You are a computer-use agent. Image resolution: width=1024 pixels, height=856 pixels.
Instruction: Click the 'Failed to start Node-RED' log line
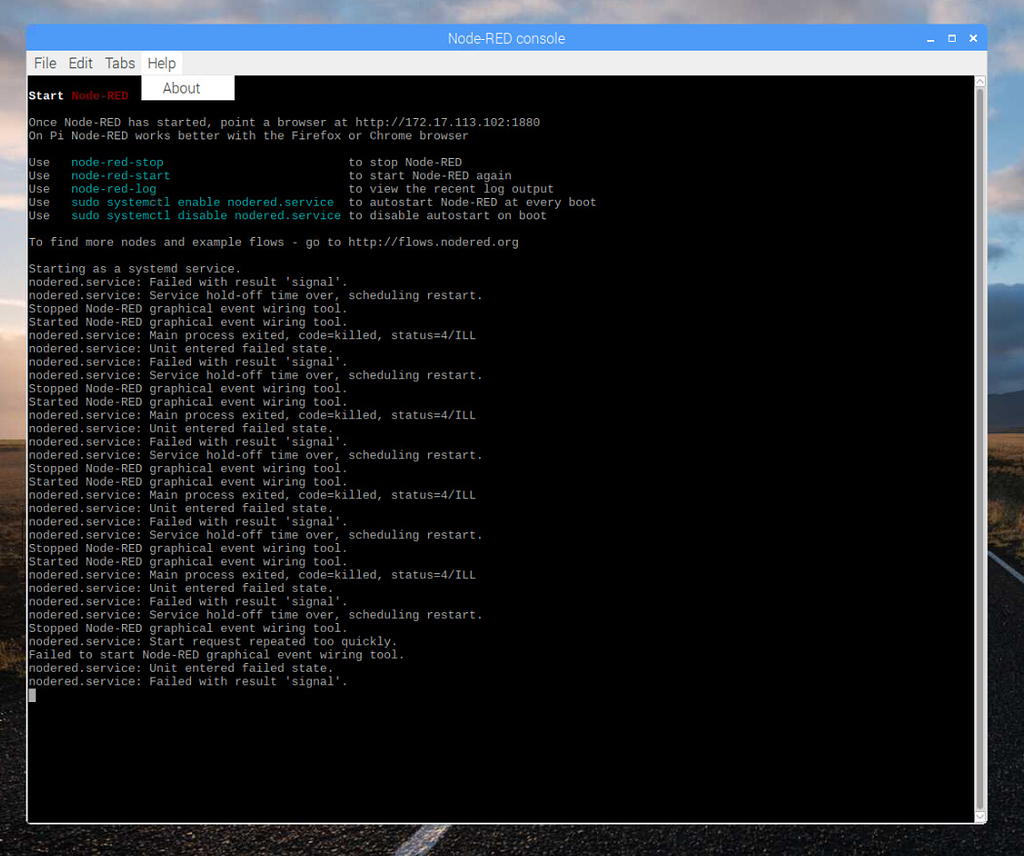(215, 654)
